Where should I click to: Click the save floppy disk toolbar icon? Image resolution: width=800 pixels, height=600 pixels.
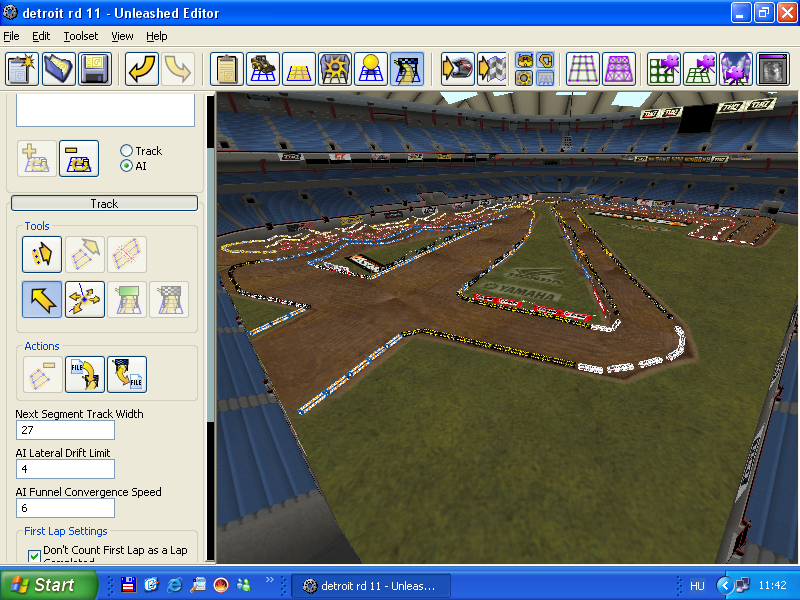(x=94, y=69)
